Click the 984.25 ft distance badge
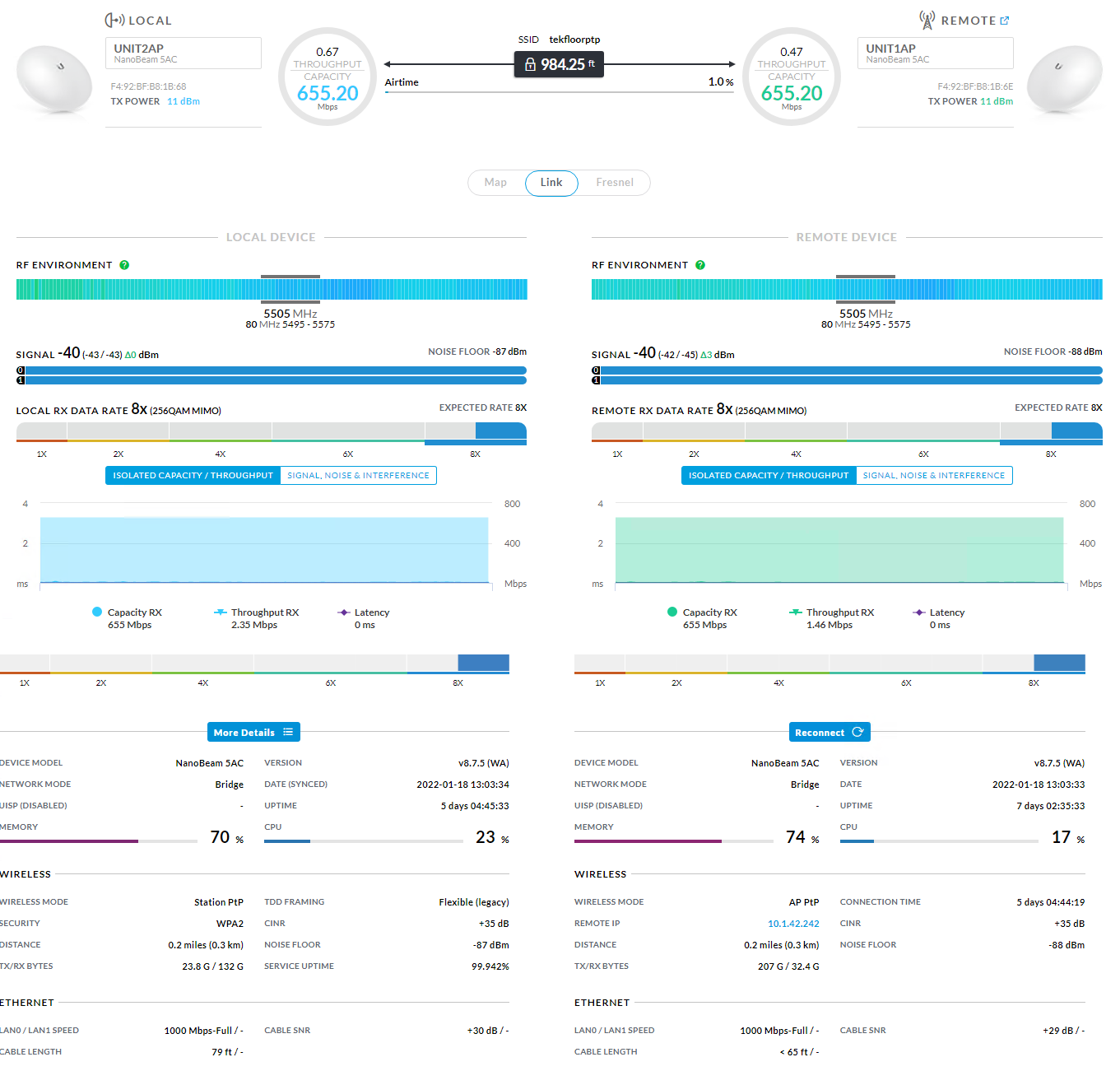Image resolution: width=1120 pixels, height=1071 pixels. [559, 64]
